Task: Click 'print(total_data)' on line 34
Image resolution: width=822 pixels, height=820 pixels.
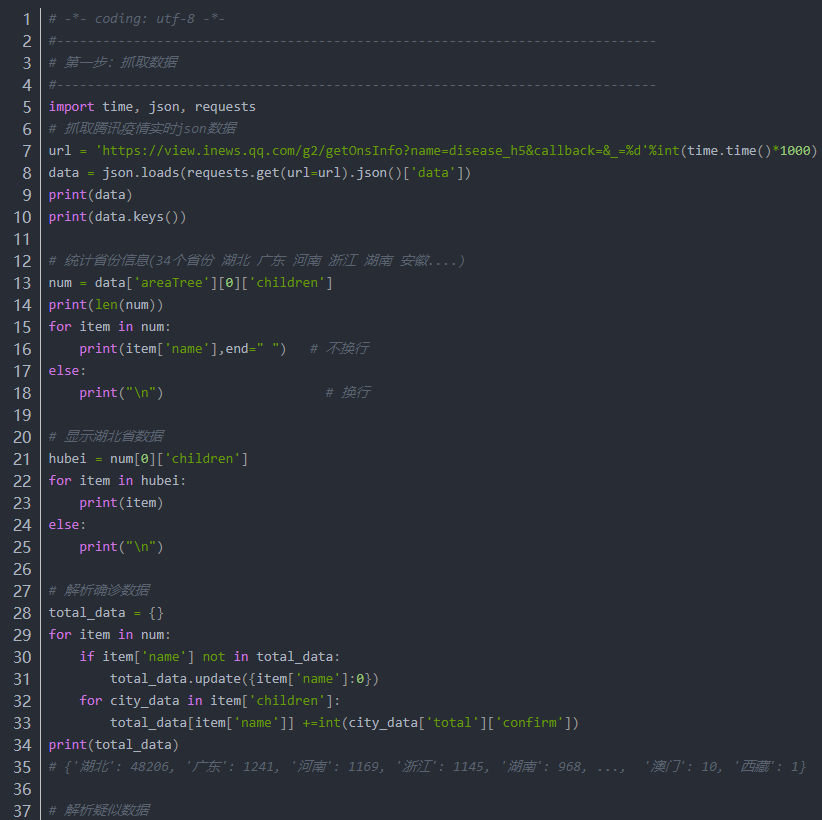Action: pyautogui.click(x=113, y=745)
